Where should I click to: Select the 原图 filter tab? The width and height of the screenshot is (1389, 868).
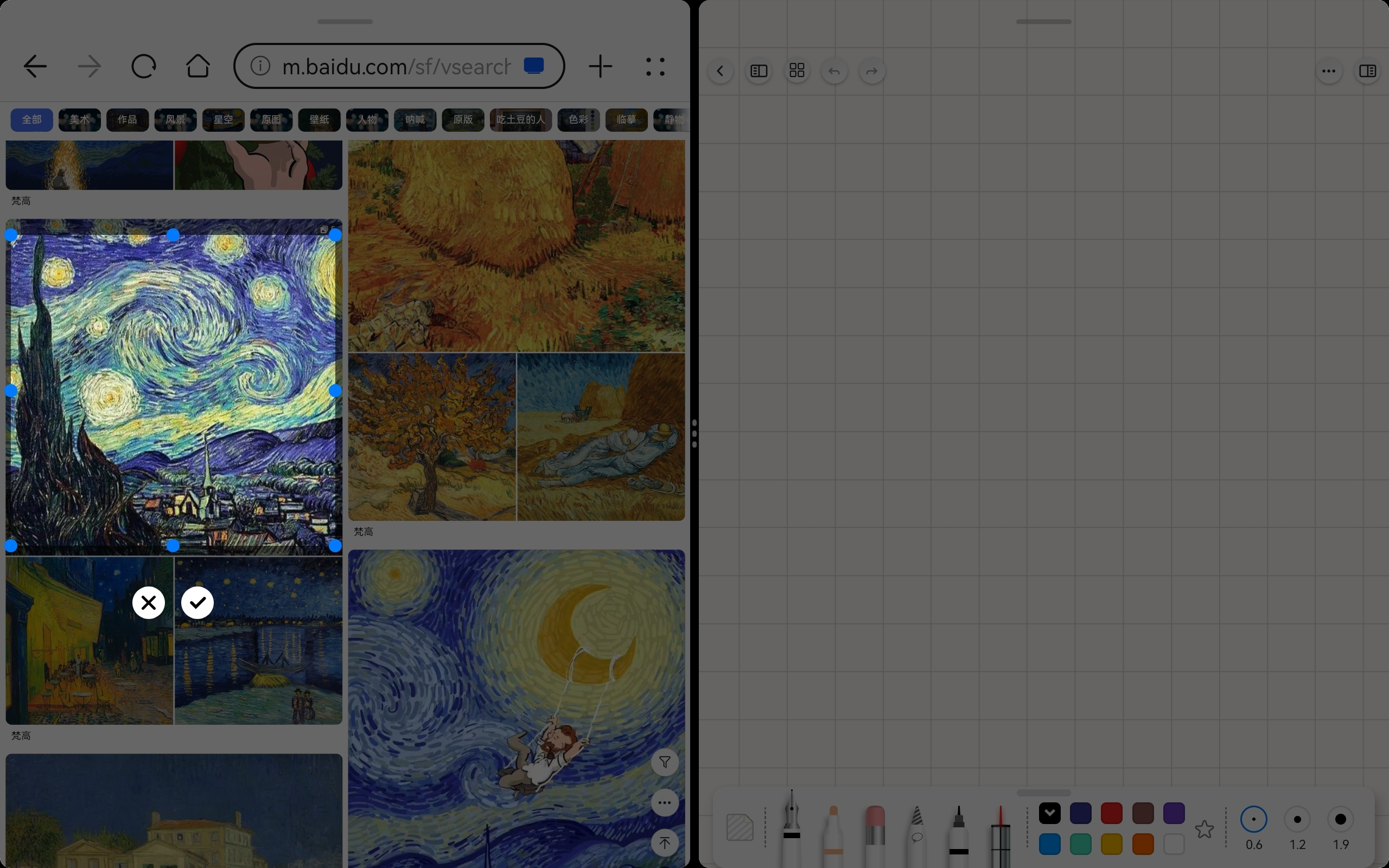pyautogui.click(x=271, y=119)
